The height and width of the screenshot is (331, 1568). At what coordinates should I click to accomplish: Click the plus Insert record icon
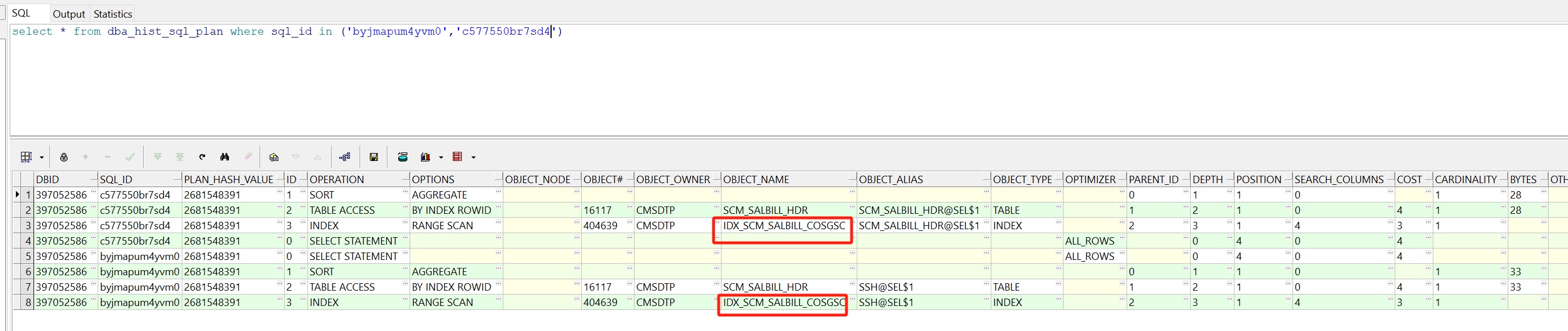tap(85, 158)
